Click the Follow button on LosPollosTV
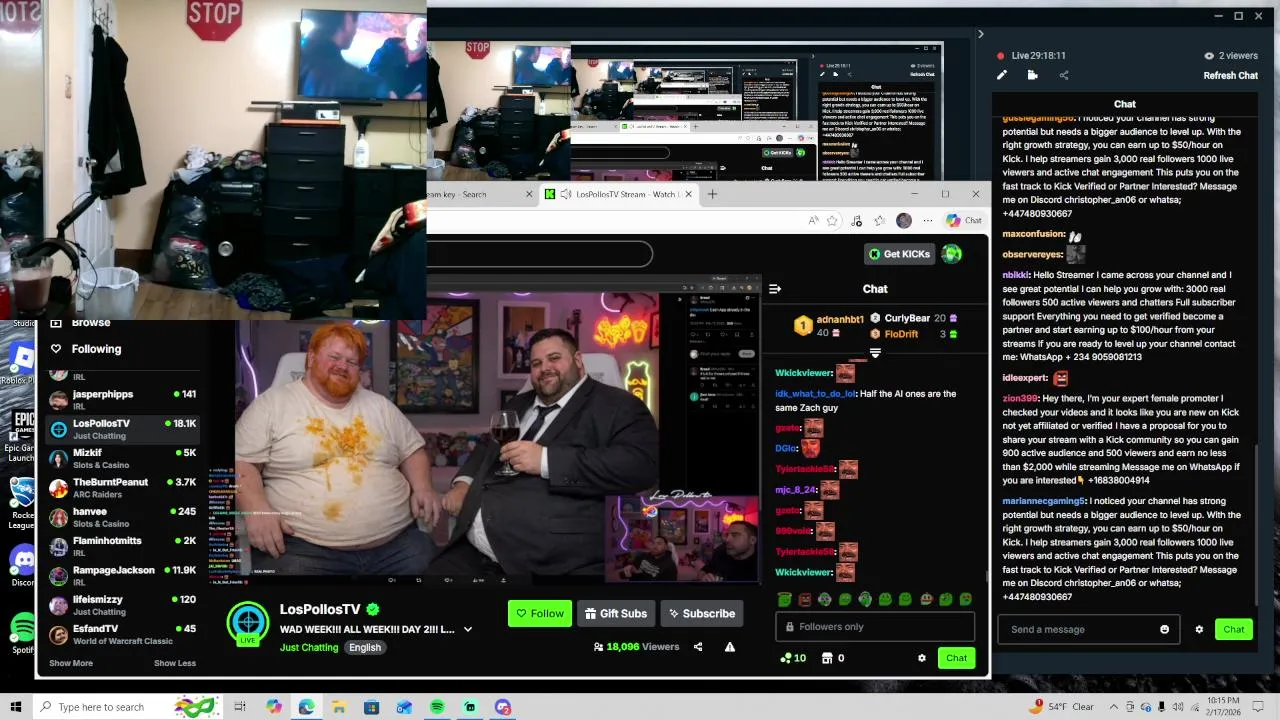Image resolution: width=1280 pixels, height=720 pixels. 540,613
